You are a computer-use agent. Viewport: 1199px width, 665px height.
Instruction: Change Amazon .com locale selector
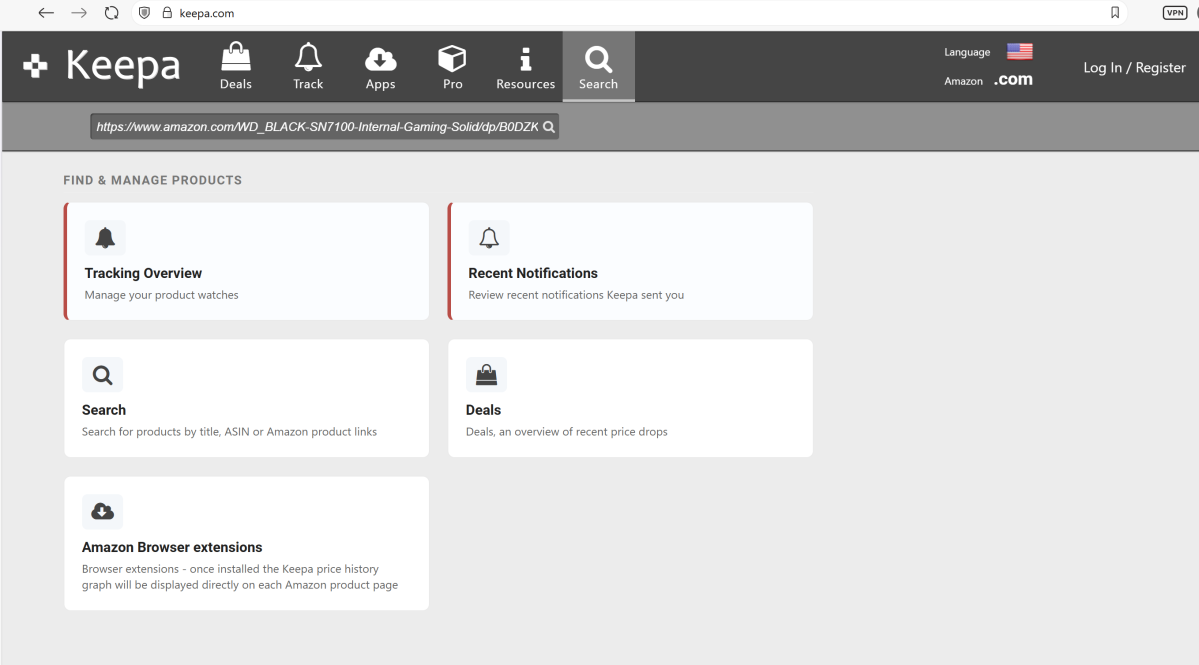[x=1012, y=81]
